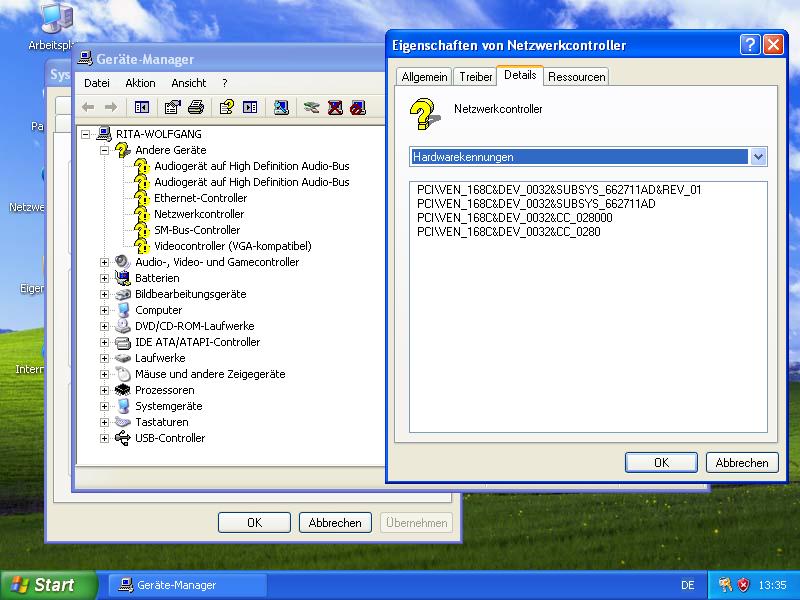
Task: Click the RITA-WOLFGANG computer icon
Action: click(104, 134)
